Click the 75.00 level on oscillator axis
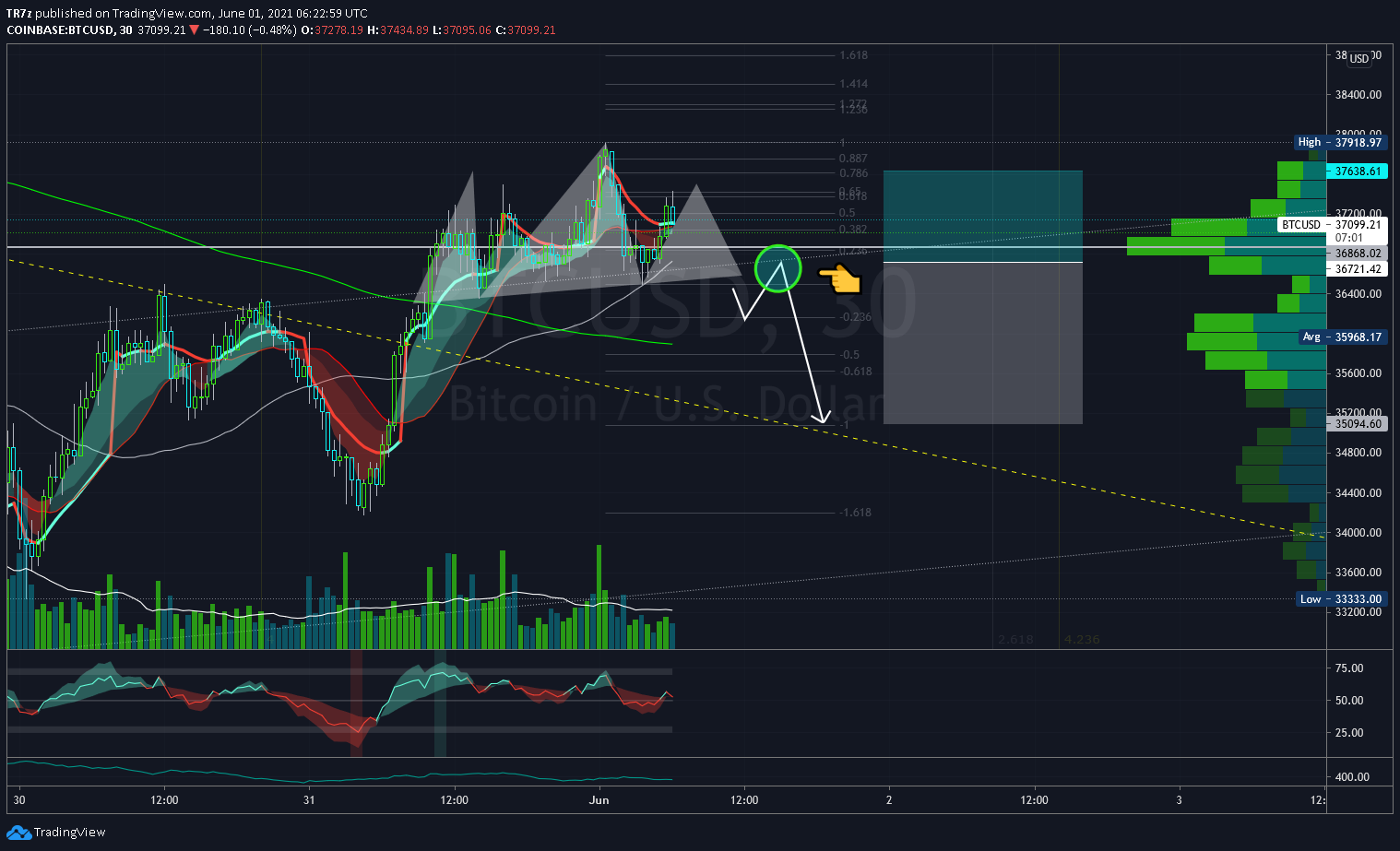Screen dimensions: 1400x851 tap(1349, 668)
